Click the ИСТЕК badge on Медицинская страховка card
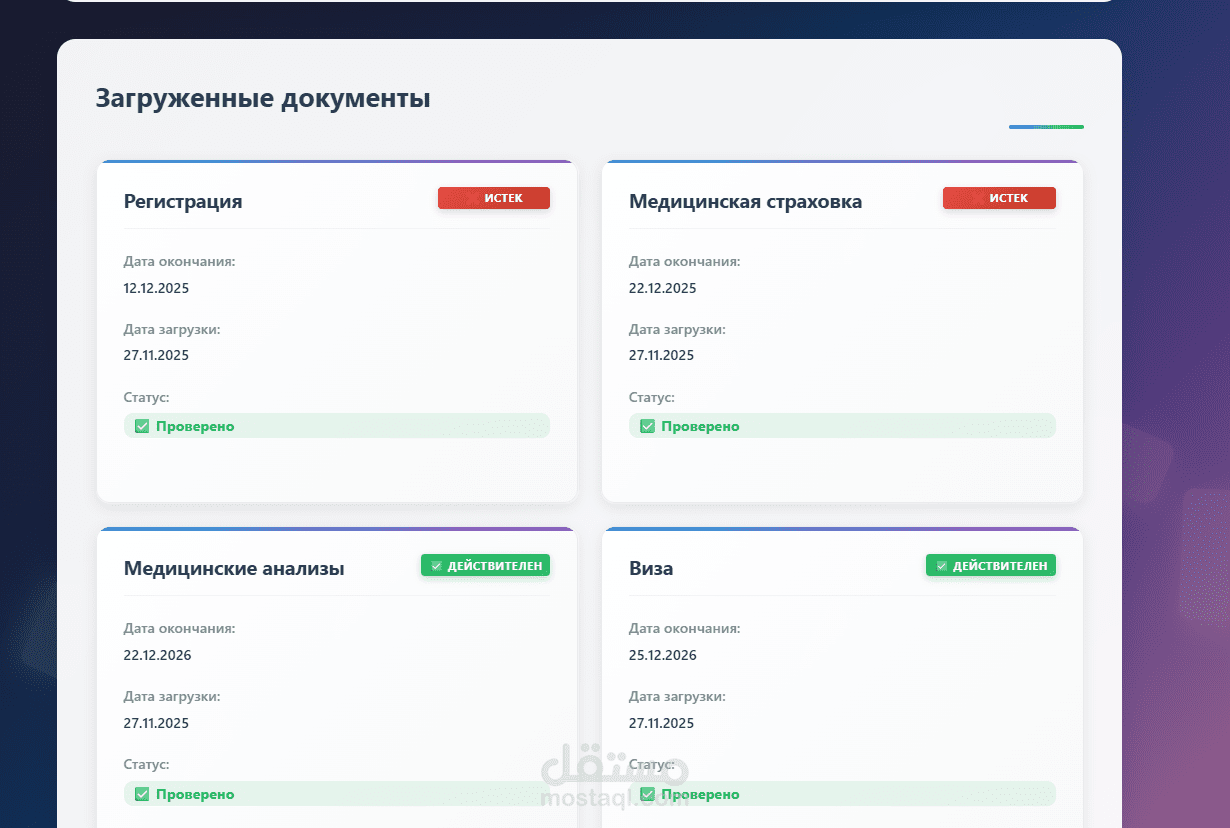This screenshot has width=1230, height=828. 999,198
